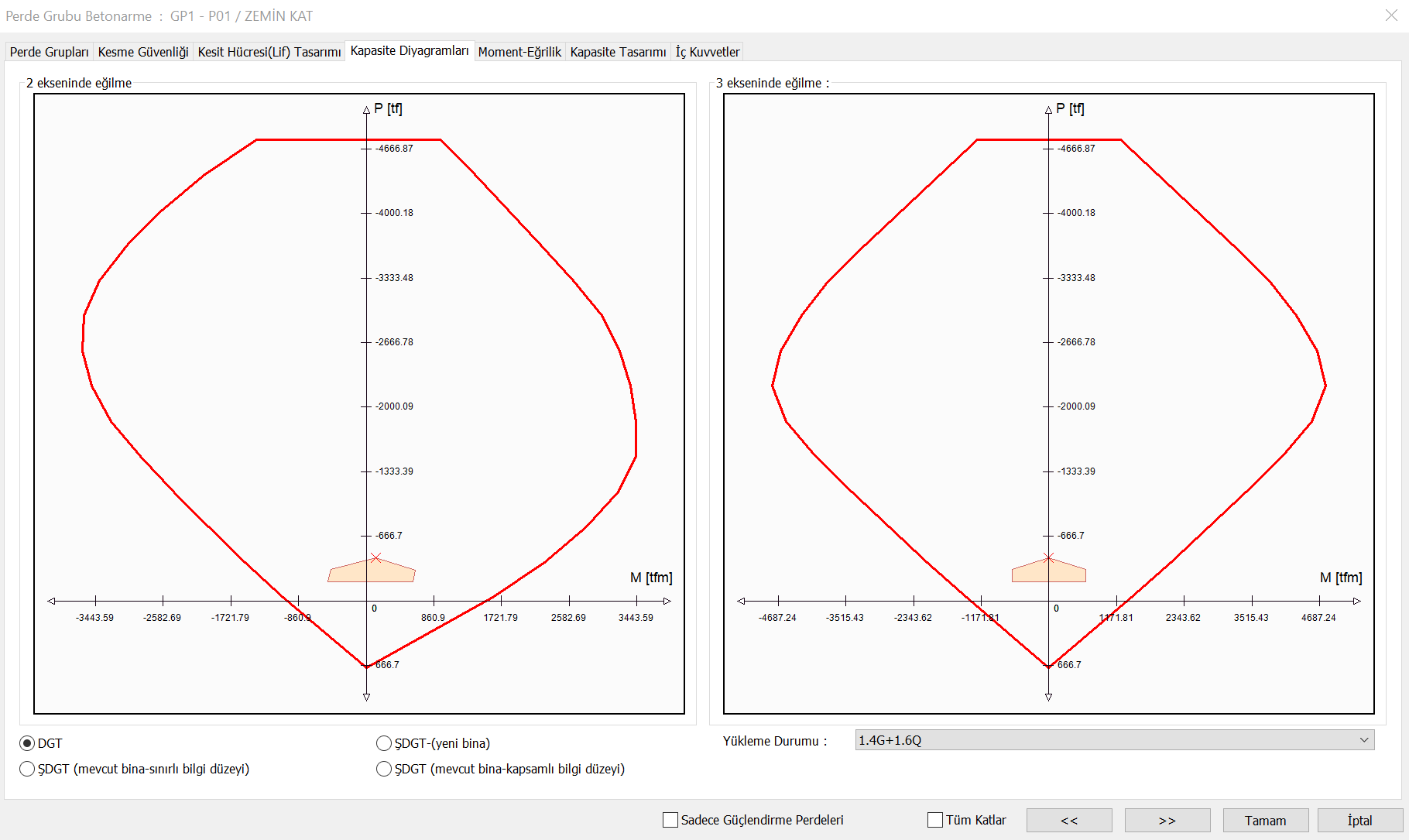Switch to Kesme Güvenliği tab
Screen dimensions: 1409x840
point(143,52)
